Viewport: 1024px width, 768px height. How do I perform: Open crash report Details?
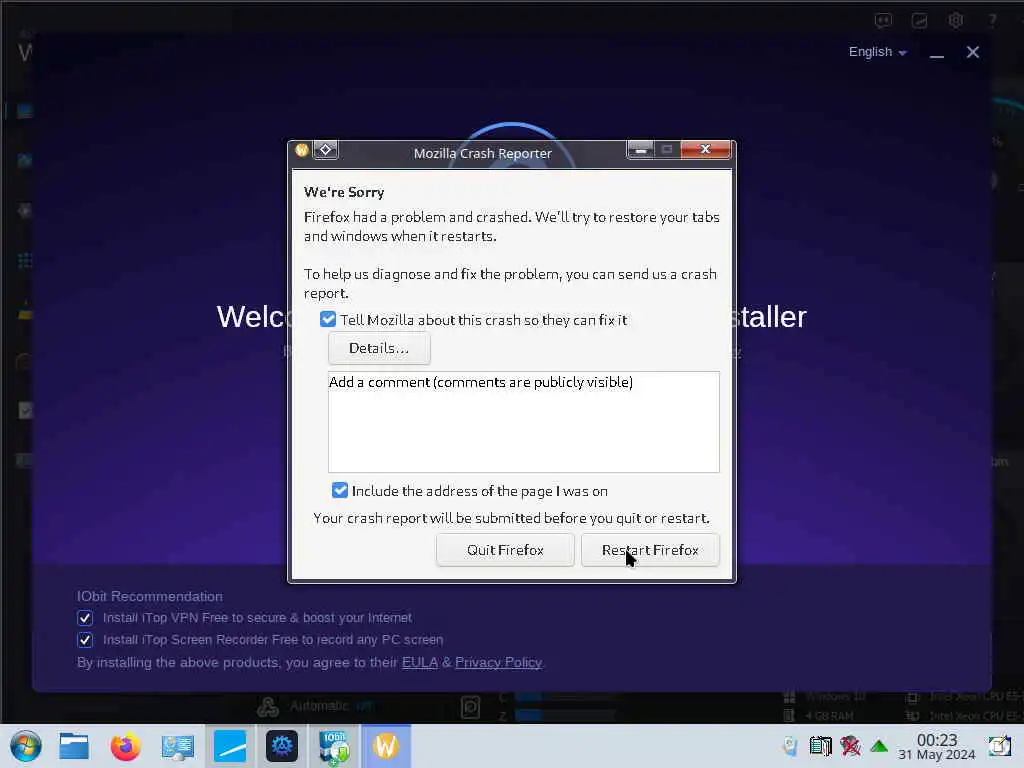[379, 348]
